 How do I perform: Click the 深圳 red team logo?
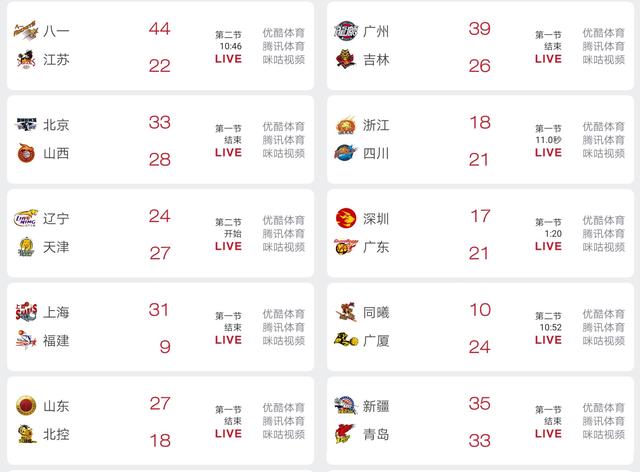(346, 218)
